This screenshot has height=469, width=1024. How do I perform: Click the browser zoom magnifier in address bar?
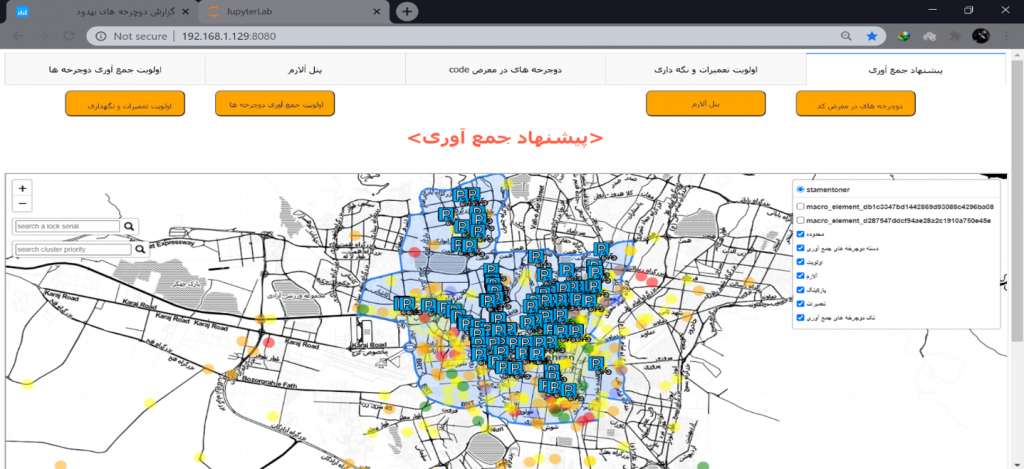point(848,35)
